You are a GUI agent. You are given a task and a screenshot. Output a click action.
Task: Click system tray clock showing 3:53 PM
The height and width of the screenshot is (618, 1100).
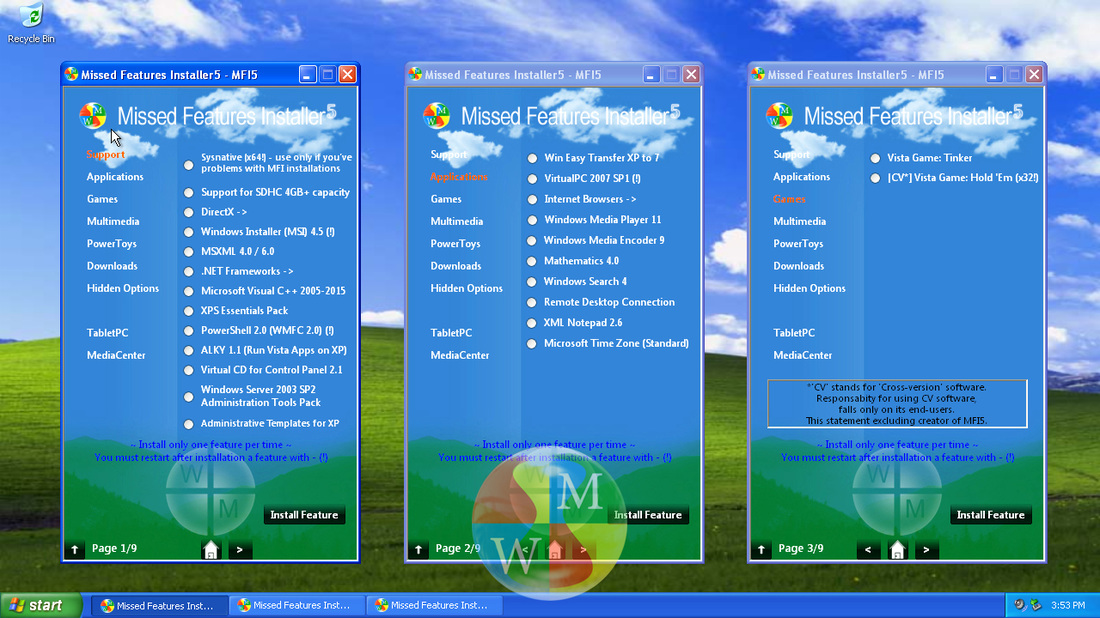point(1068,605)
